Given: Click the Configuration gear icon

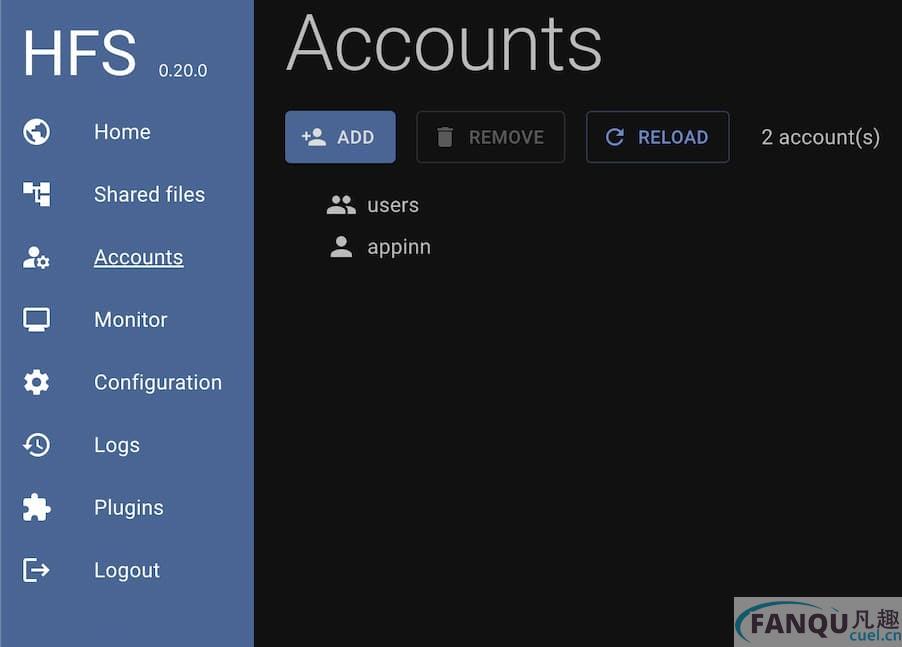Looking at the screenshot, I should (x=37, y=382).
